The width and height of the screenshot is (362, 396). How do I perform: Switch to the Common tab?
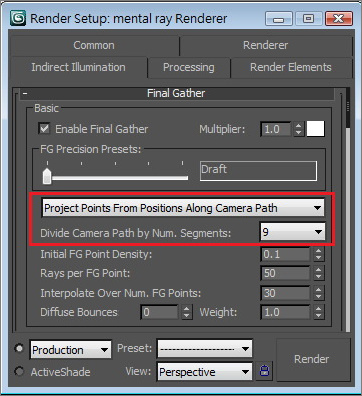click(x=94, y=45)
